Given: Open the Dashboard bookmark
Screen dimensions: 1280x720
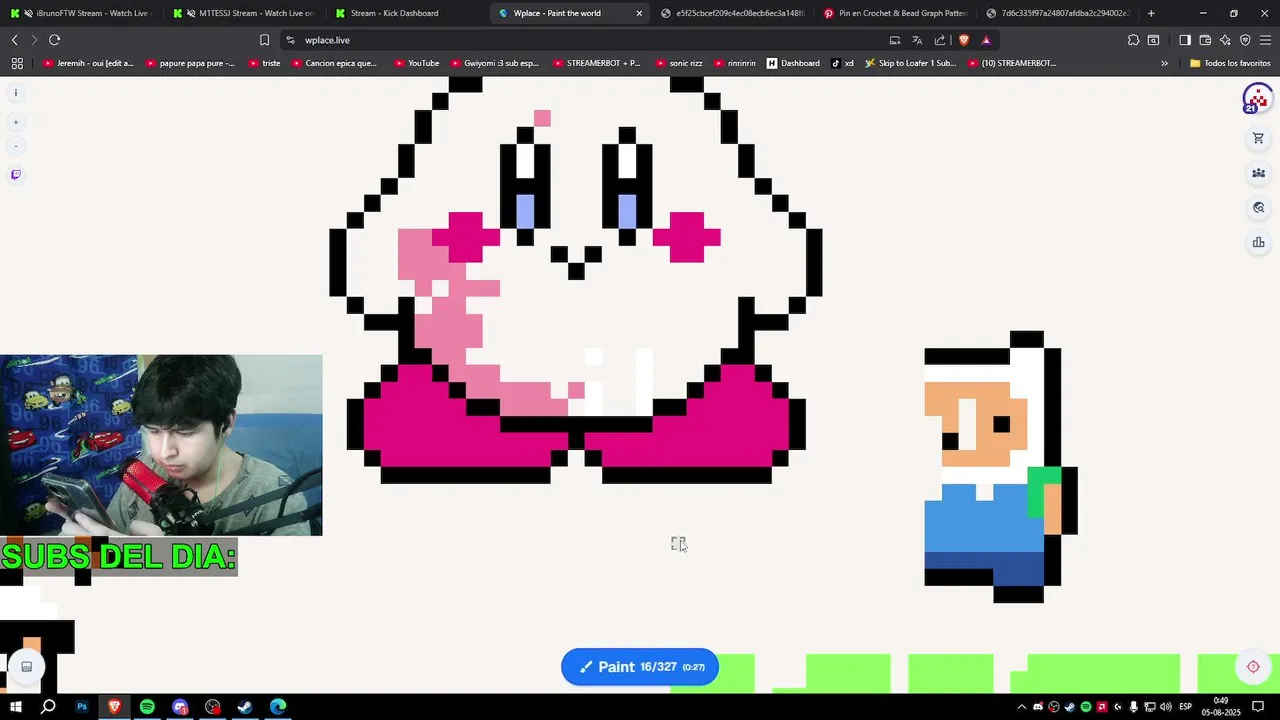Looking at the screenshot, I should (x=794, y=63).
